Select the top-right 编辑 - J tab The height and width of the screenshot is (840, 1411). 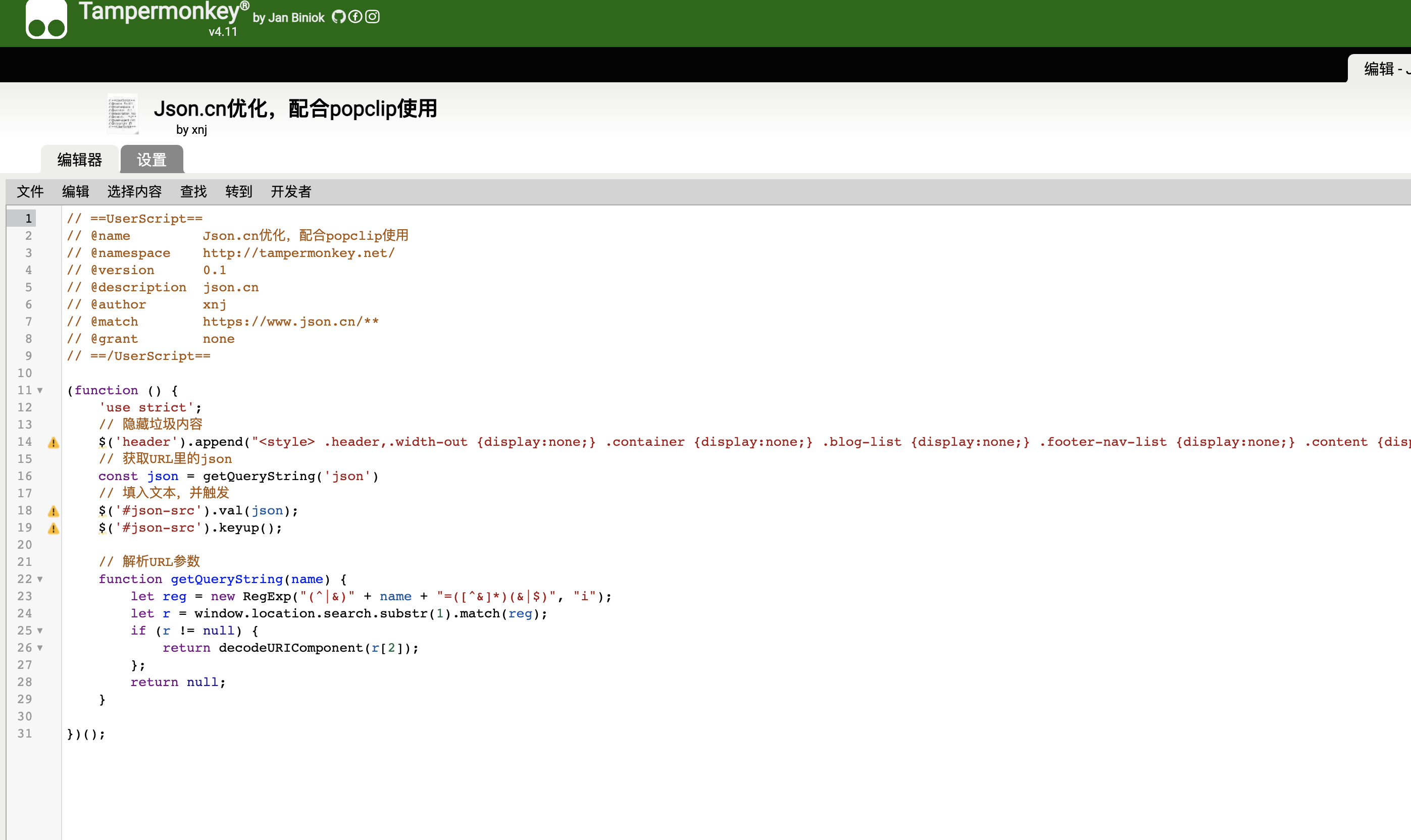click(x=1380, y=69)
